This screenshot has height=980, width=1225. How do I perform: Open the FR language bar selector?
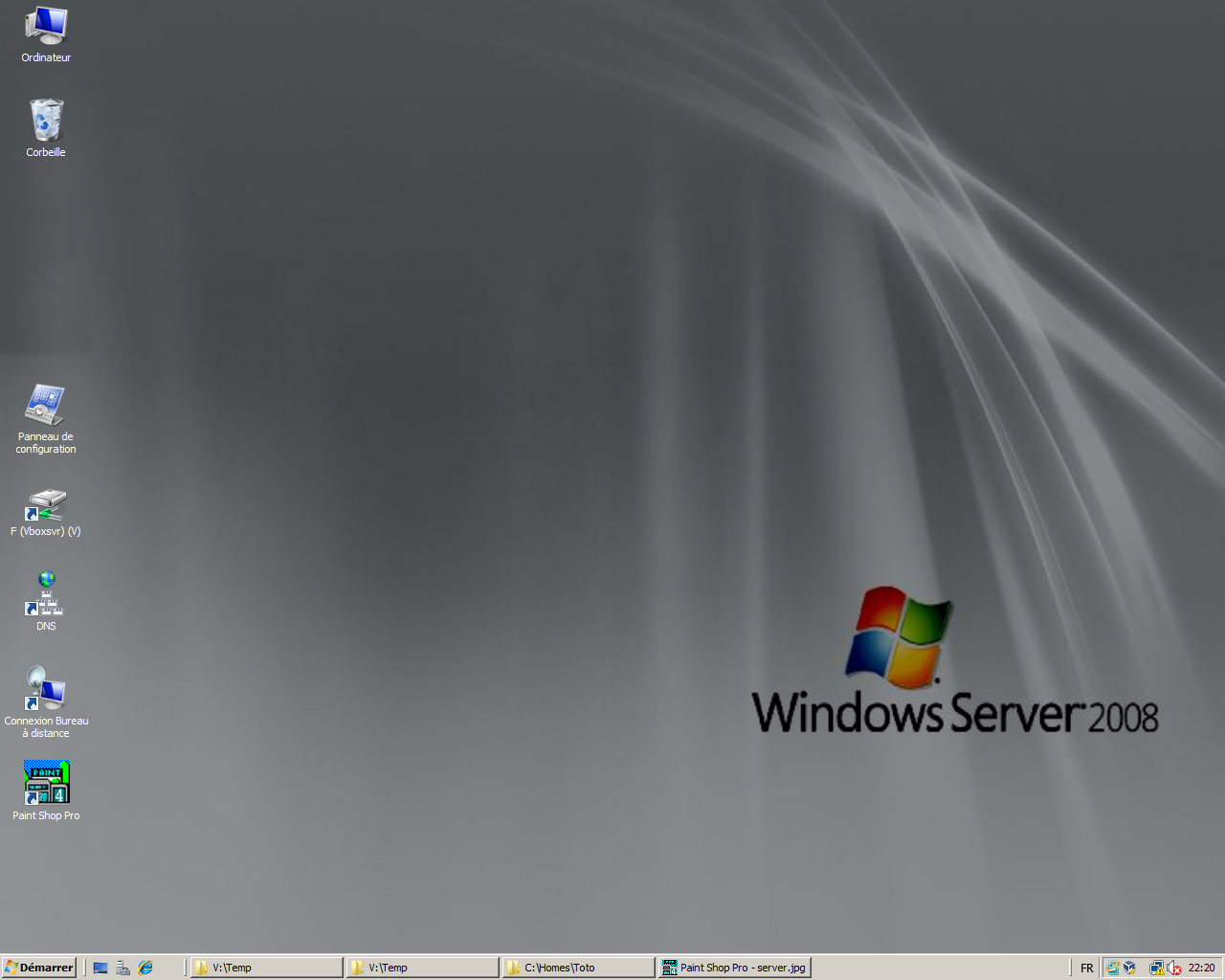[x=1086, y=968]
